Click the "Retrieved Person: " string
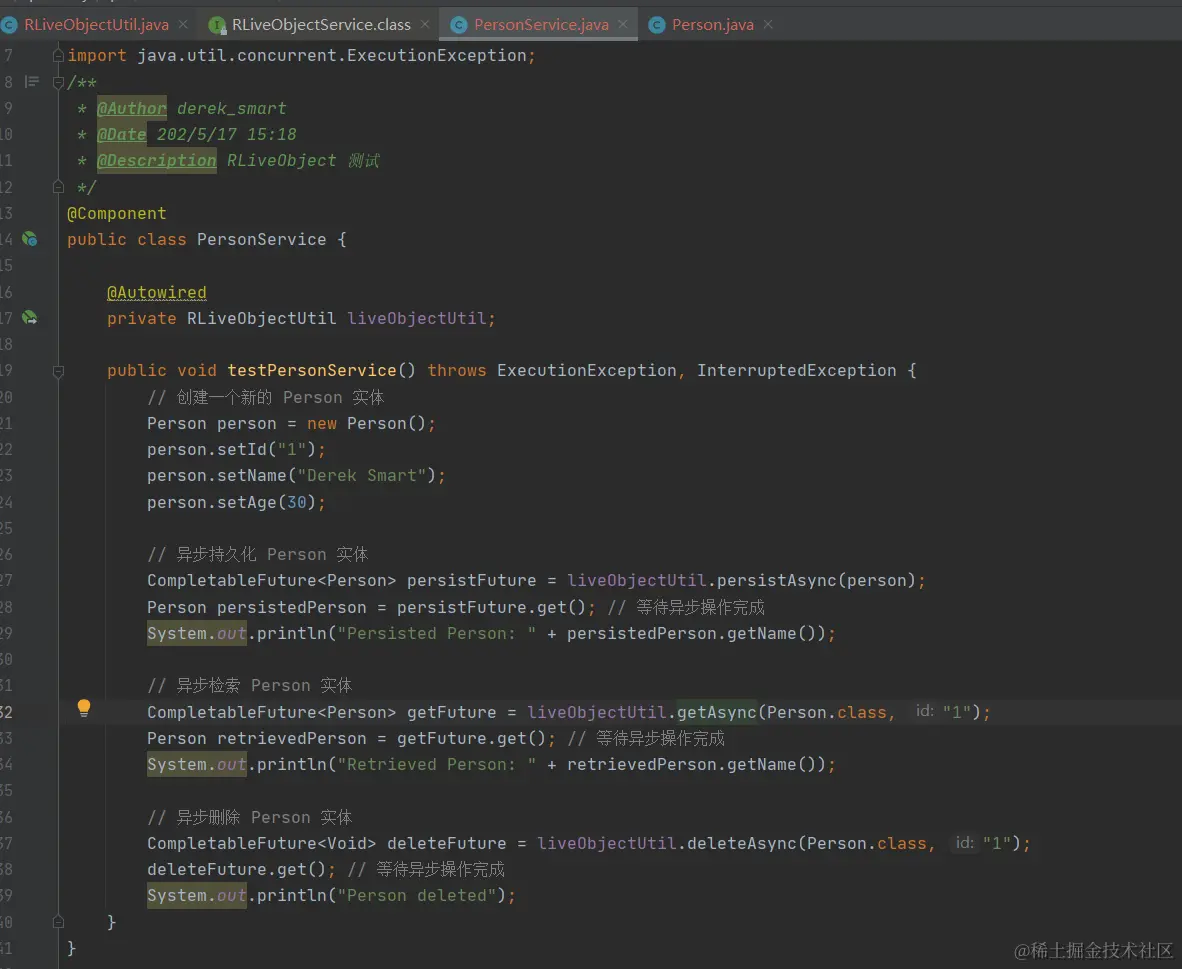The height and width of the screenshot is (969, 1182). (436, 765)
